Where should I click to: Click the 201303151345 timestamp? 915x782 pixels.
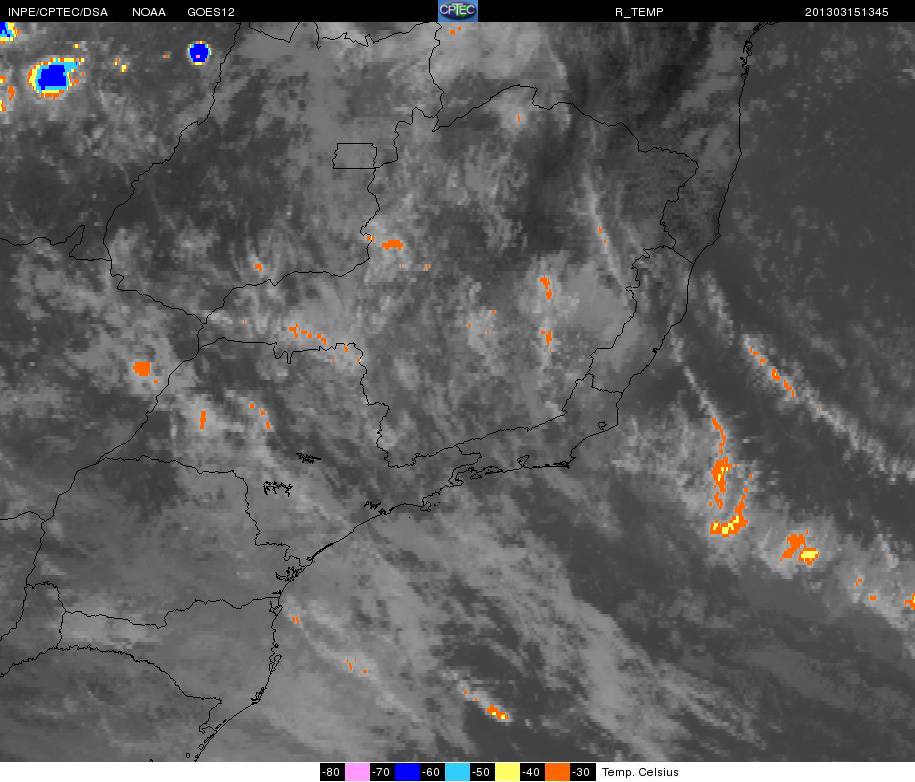846,12
